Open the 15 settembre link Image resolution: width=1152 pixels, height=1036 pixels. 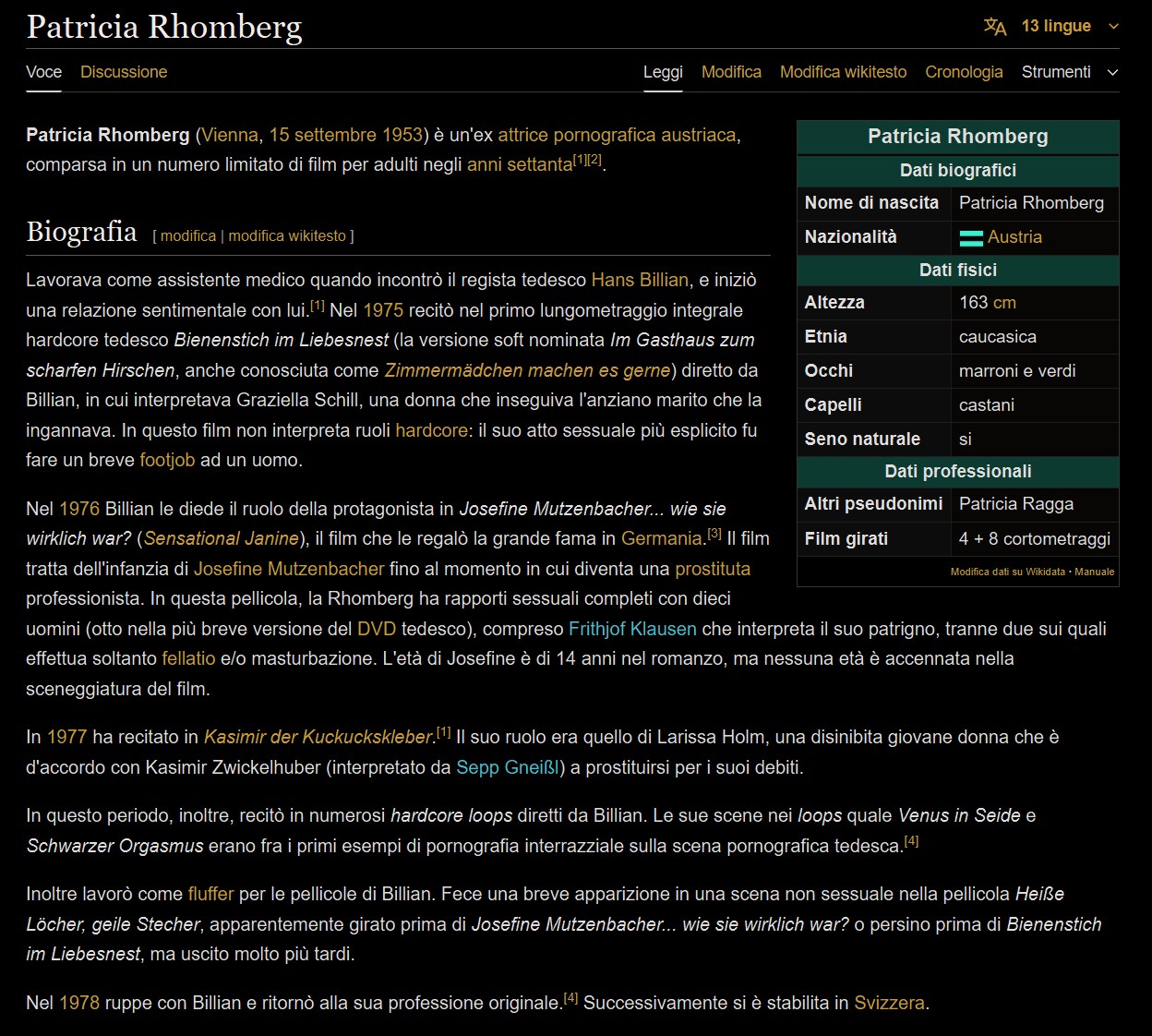[x=323, y=135]
